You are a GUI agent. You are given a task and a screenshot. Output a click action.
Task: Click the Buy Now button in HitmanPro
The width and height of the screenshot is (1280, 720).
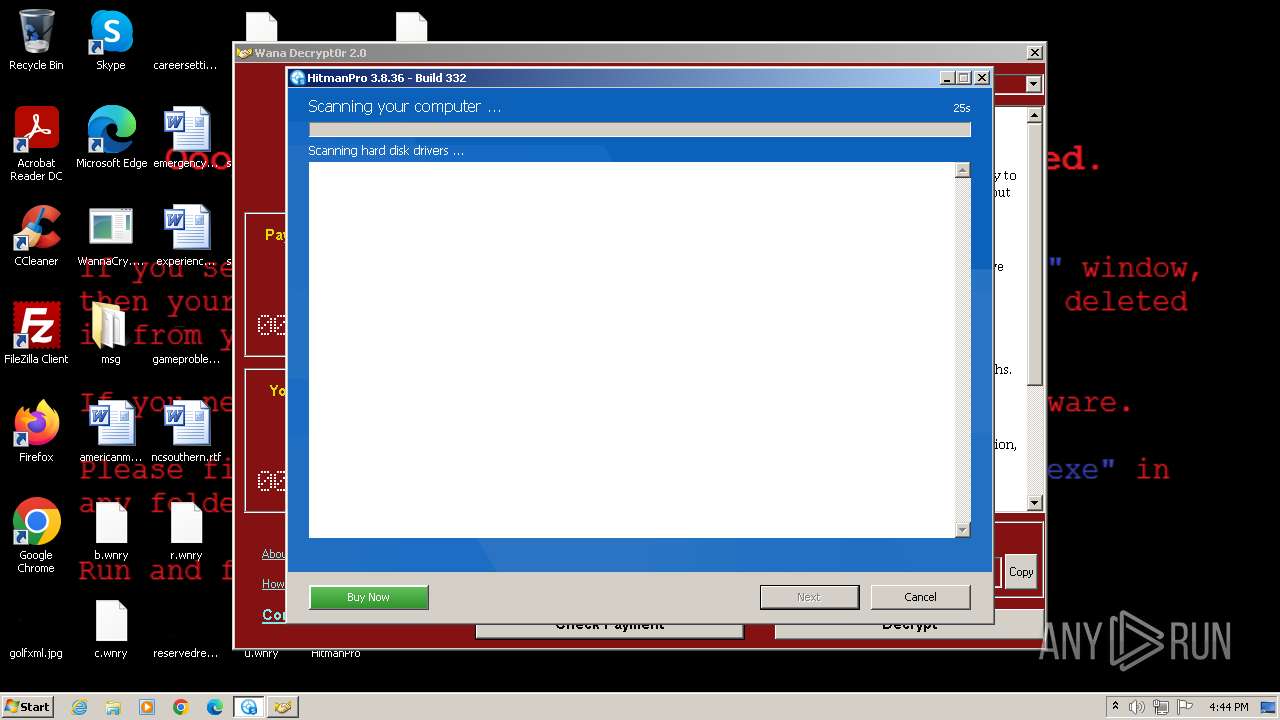click(369, 597)
